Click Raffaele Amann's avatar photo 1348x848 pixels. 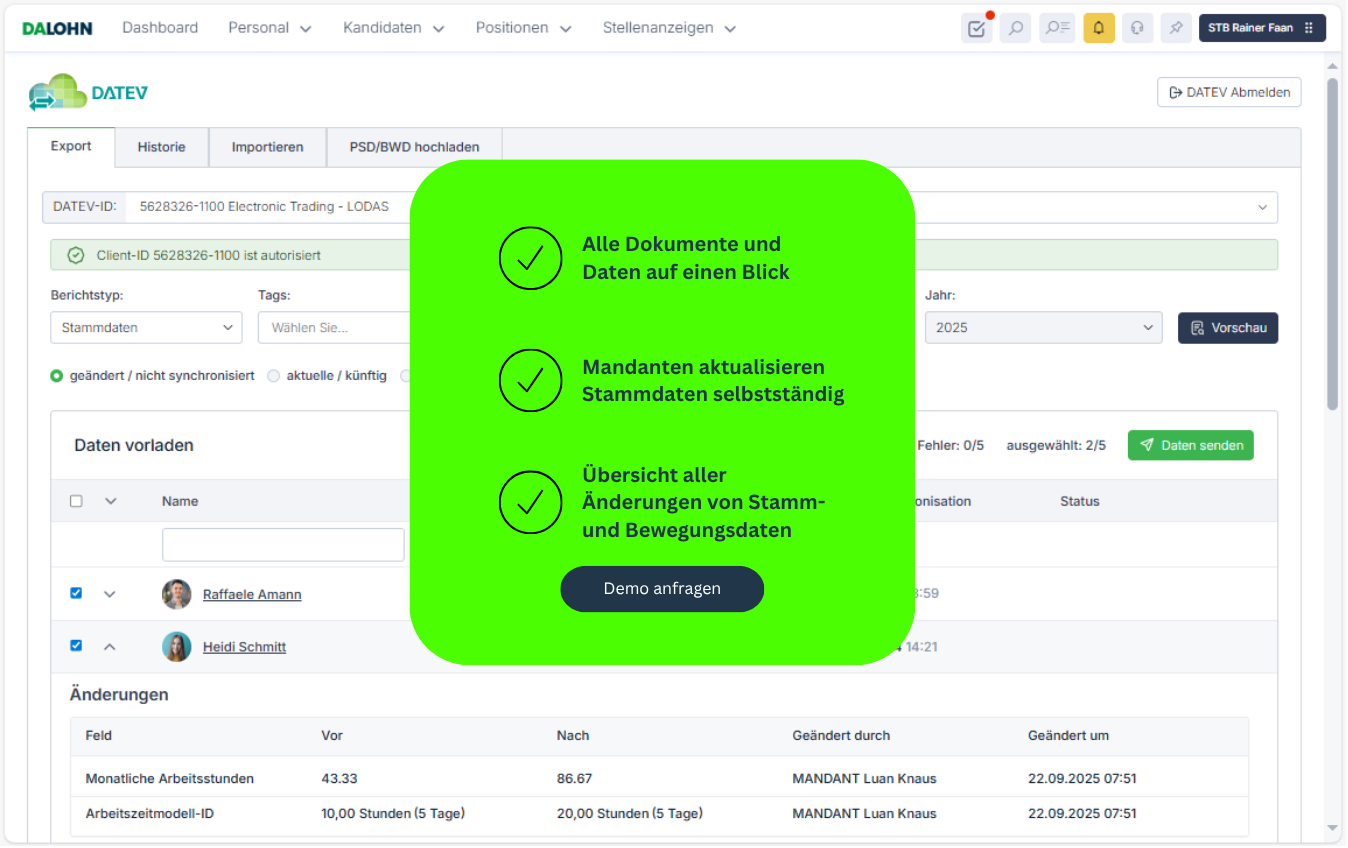click(x=176, y=594)
